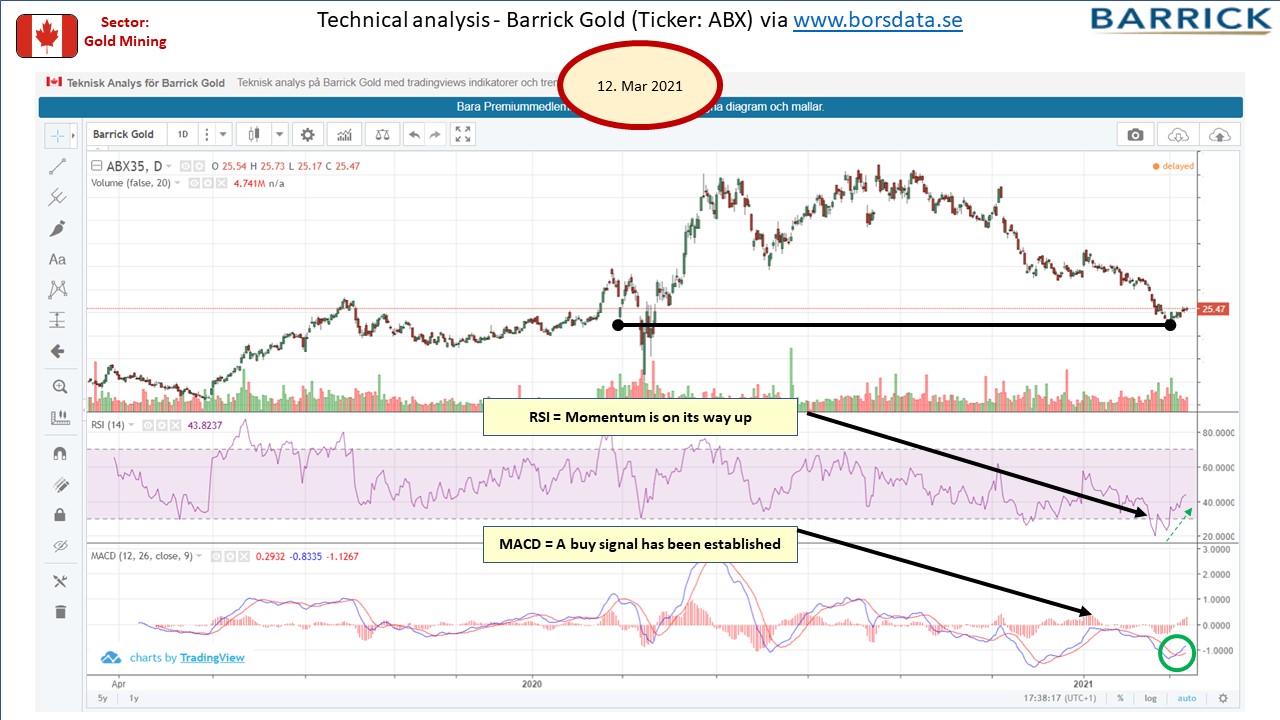Viewport: 1280px width, 720px height.
Task: Open the TradingView link in chart
Action: pyautogui.click(x=212, y=658)
